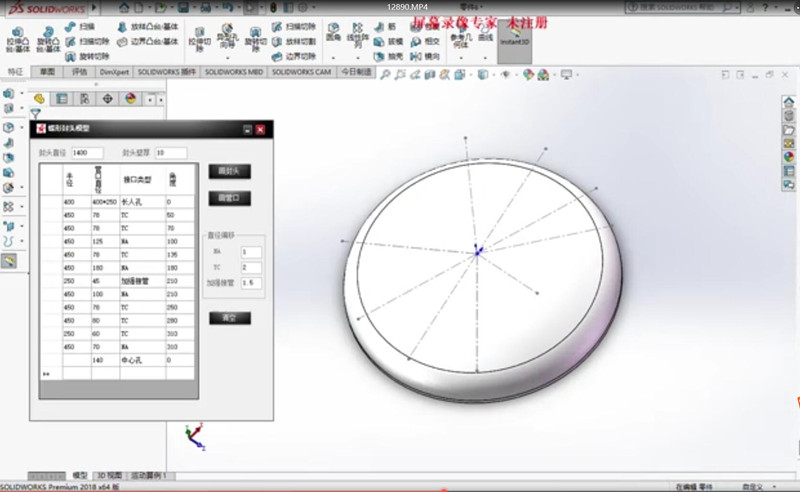Click the 画封头 button in dialog
800x492 pixels.
point(229,172)
